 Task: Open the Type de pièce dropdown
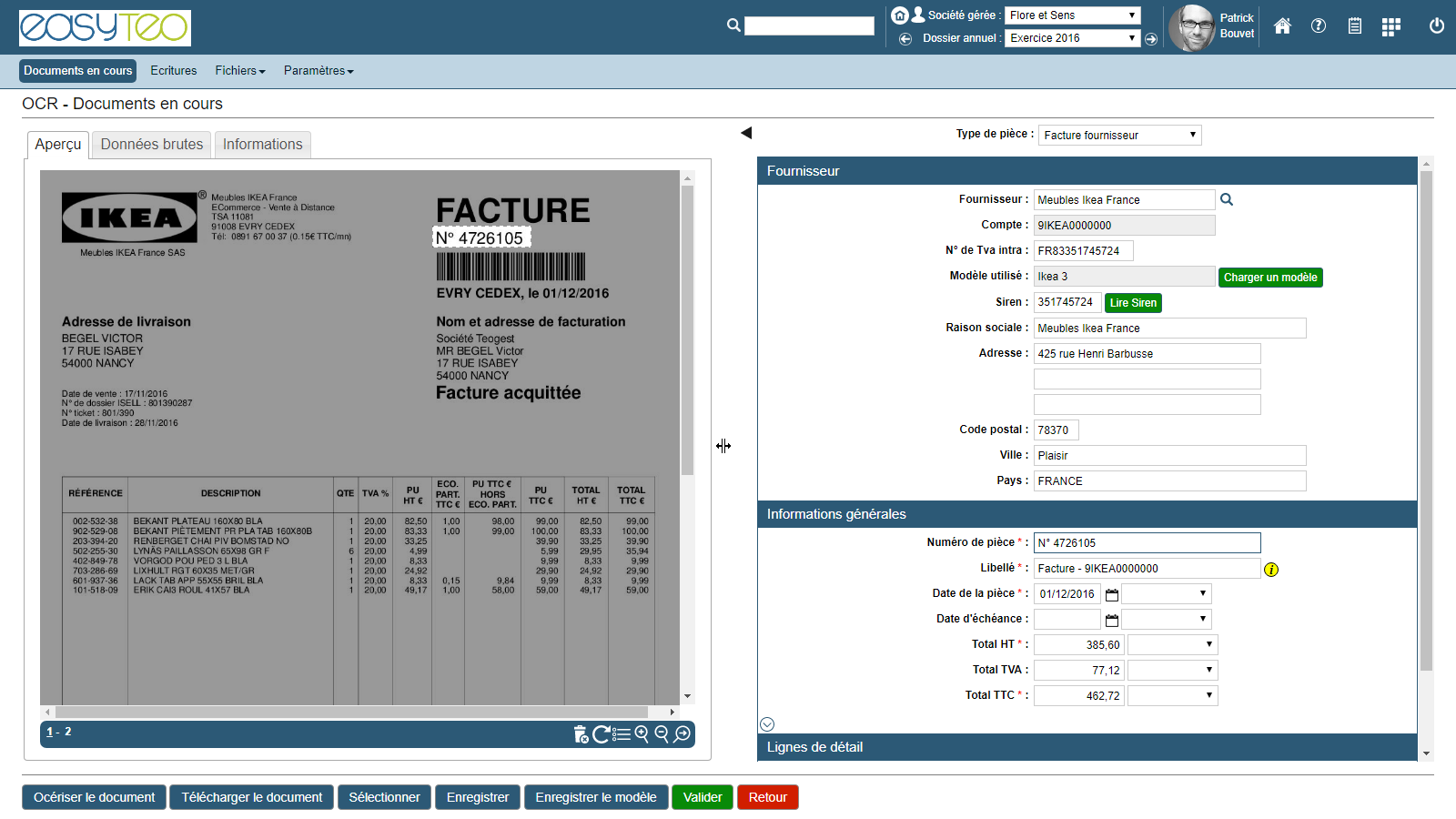click(1119, 136)
